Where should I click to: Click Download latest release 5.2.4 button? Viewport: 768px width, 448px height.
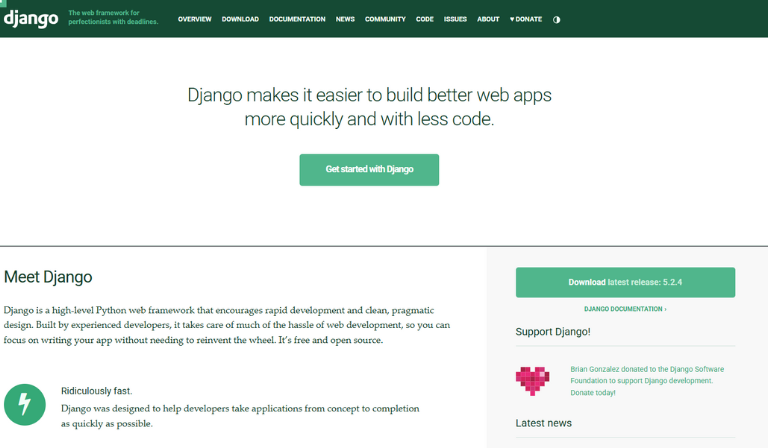pos(625,282)
